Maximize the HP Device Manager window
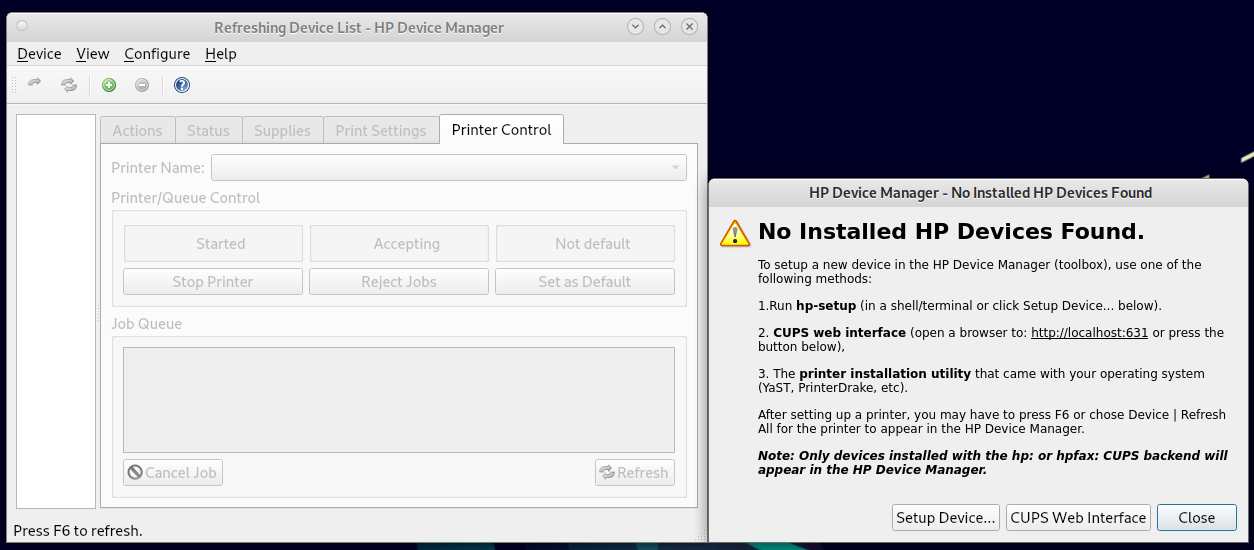This screenshot has height=550, width=1254. pos(661,27)
